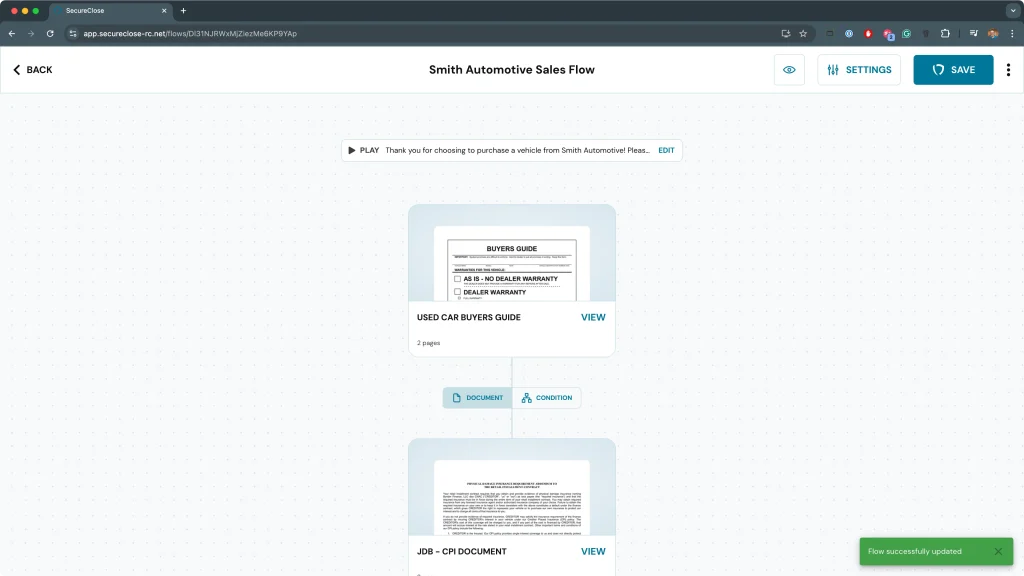This screenshot has height=576, width=1024.
Task: Select the JDB - CPI Document thumbnail
Action: pos(511,497)
